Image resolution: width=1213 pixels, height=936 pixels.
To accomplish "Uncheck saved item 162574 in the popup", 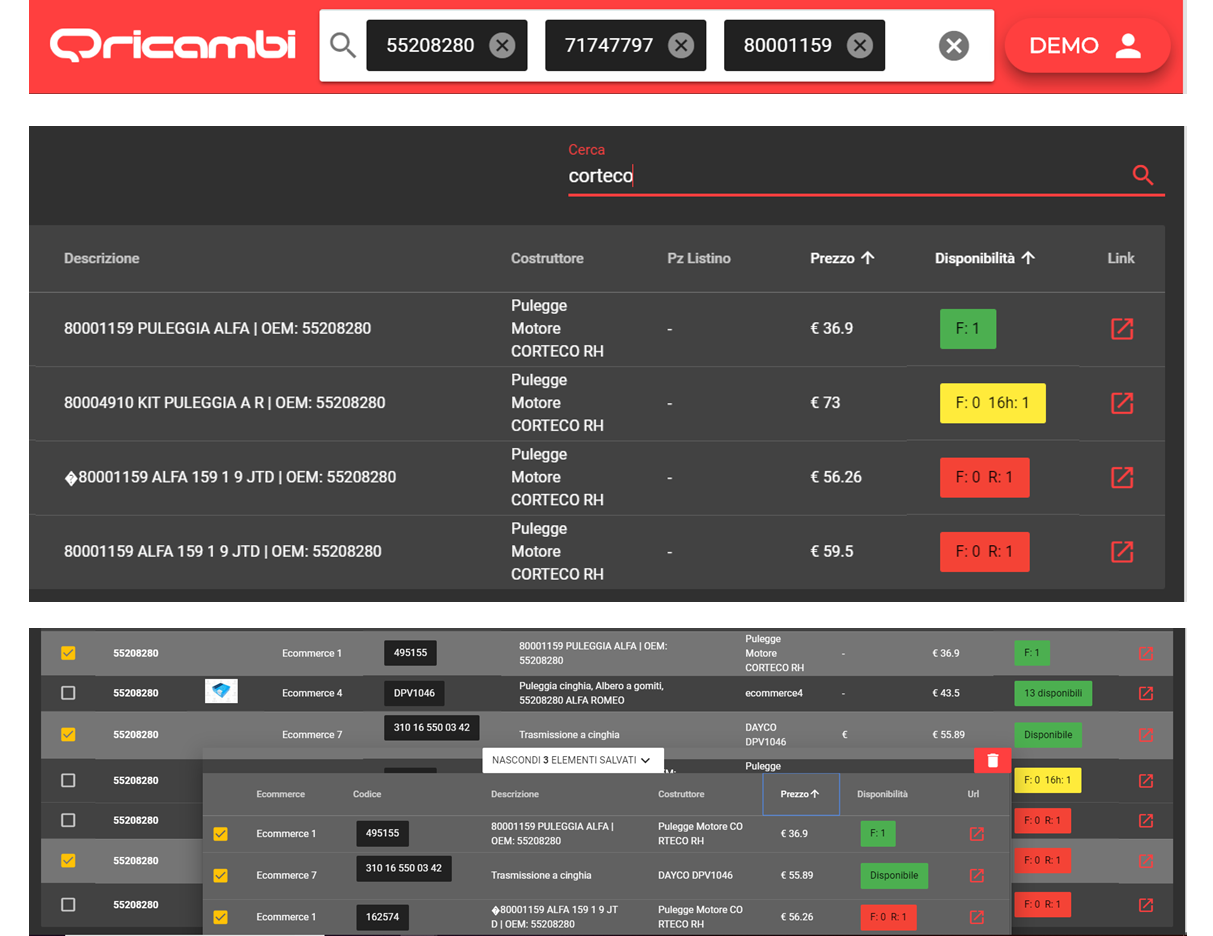I will pyautogui.click(x=221, y=917).
